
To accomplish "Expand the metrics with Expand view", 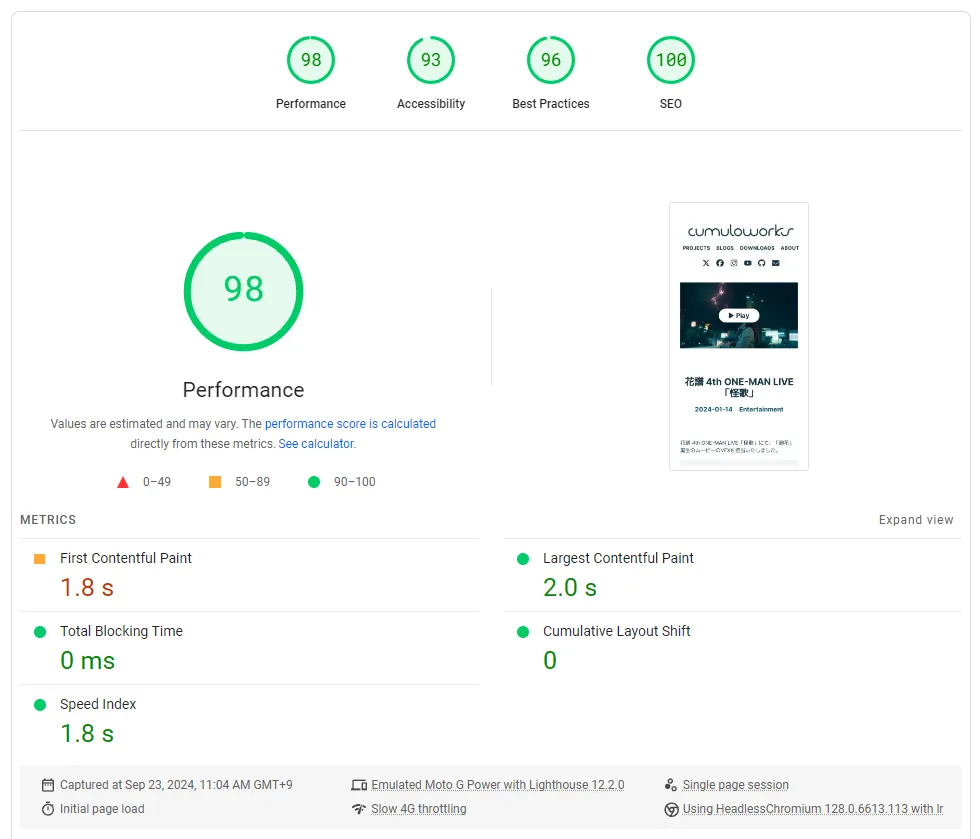I will pos(915,520).
